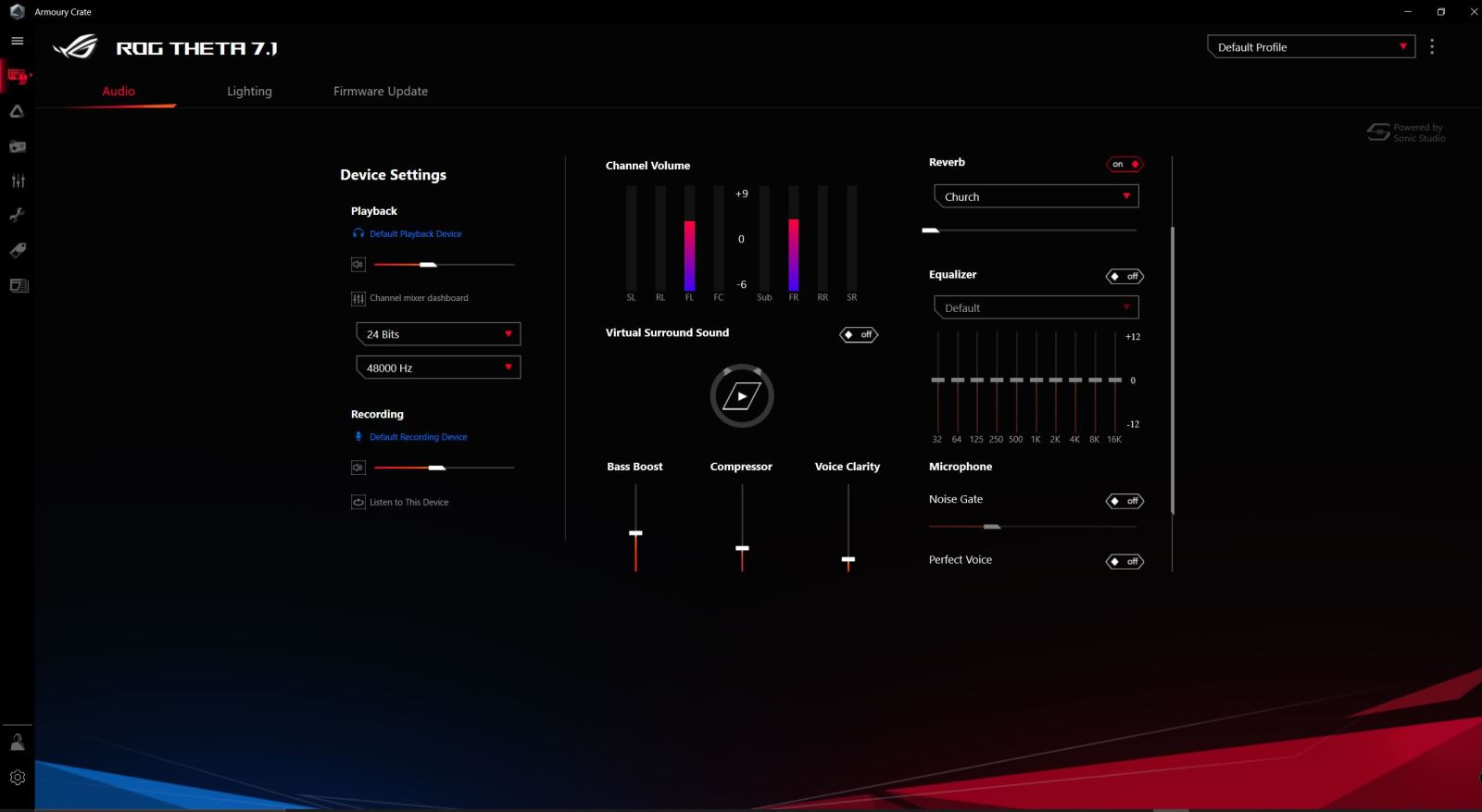The width and height of the screenshot is (1482, 812).
Task: Click the SR channel volume bar
Action: [852, 239]
